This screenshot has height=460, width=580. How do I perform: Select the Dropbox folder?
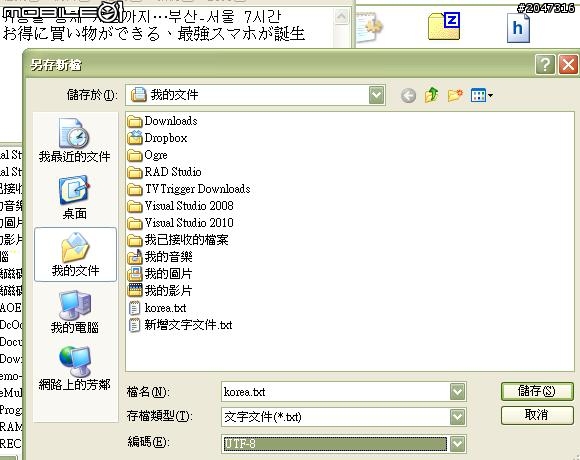[157, 138]
